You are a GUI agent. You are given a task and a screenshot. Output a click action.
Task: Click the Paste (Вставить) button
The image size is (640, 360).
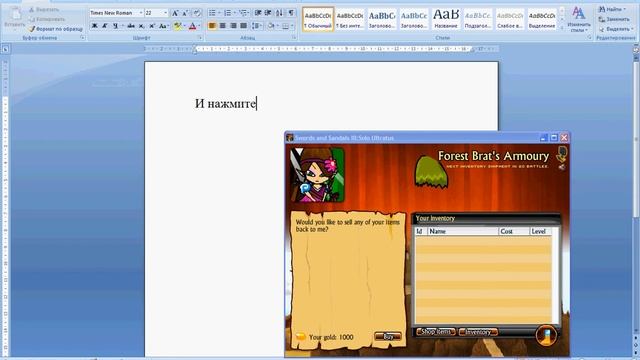15,18
